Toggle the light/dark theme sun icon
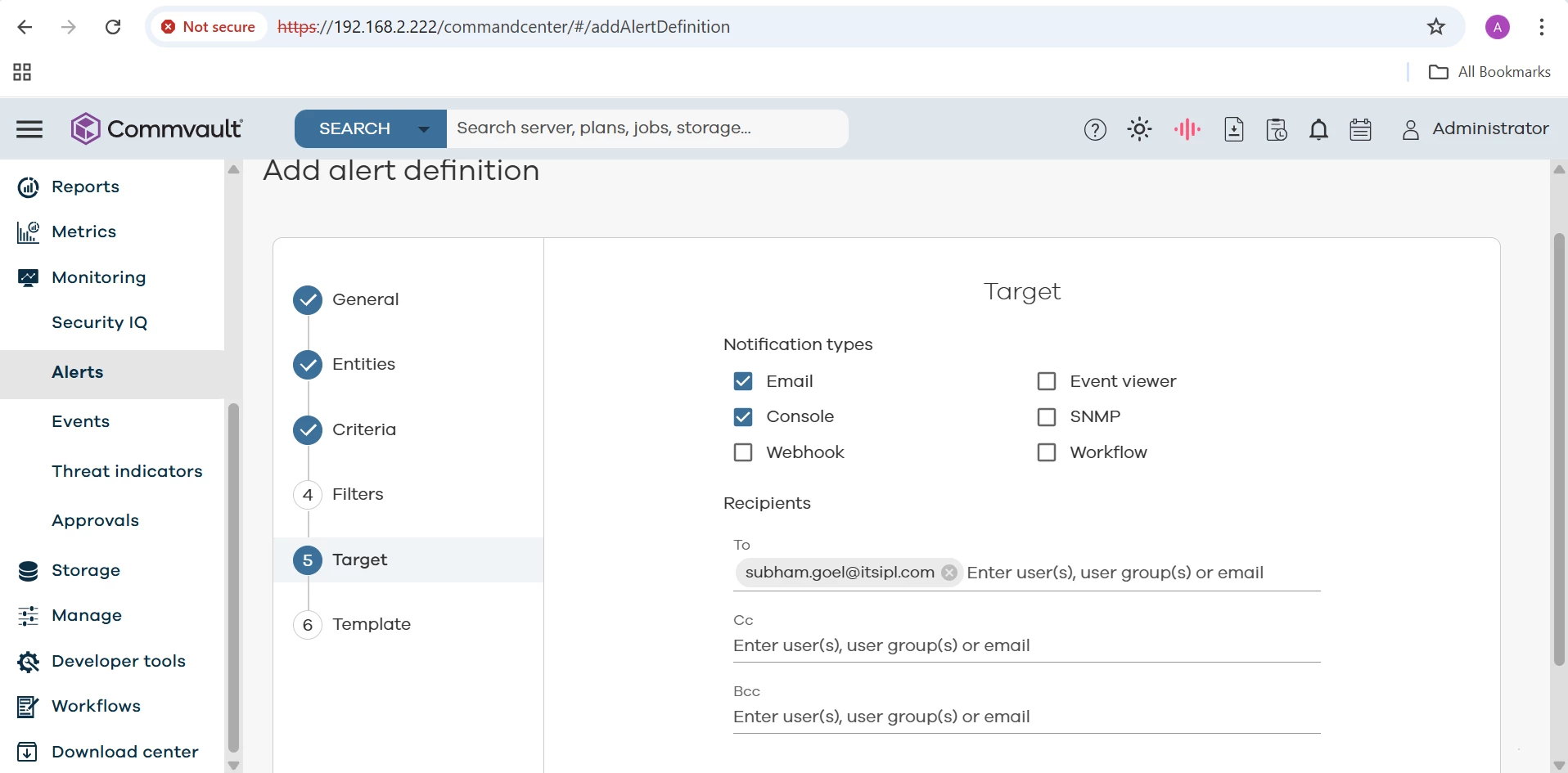Viewport: 1568px width, 773px height. 1139,129
